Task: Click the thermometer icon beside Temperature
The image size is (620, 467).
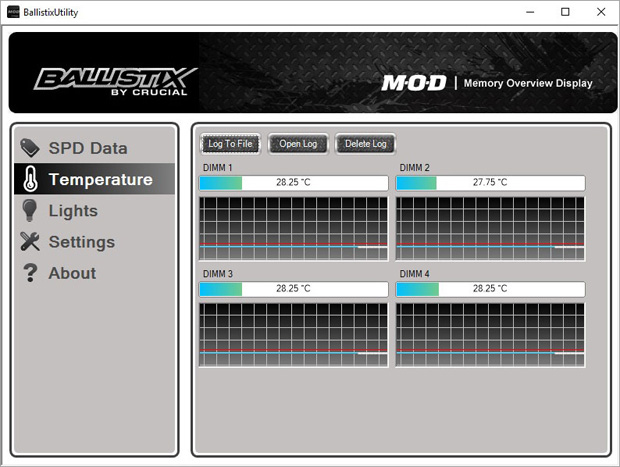Action: point(30,179)
